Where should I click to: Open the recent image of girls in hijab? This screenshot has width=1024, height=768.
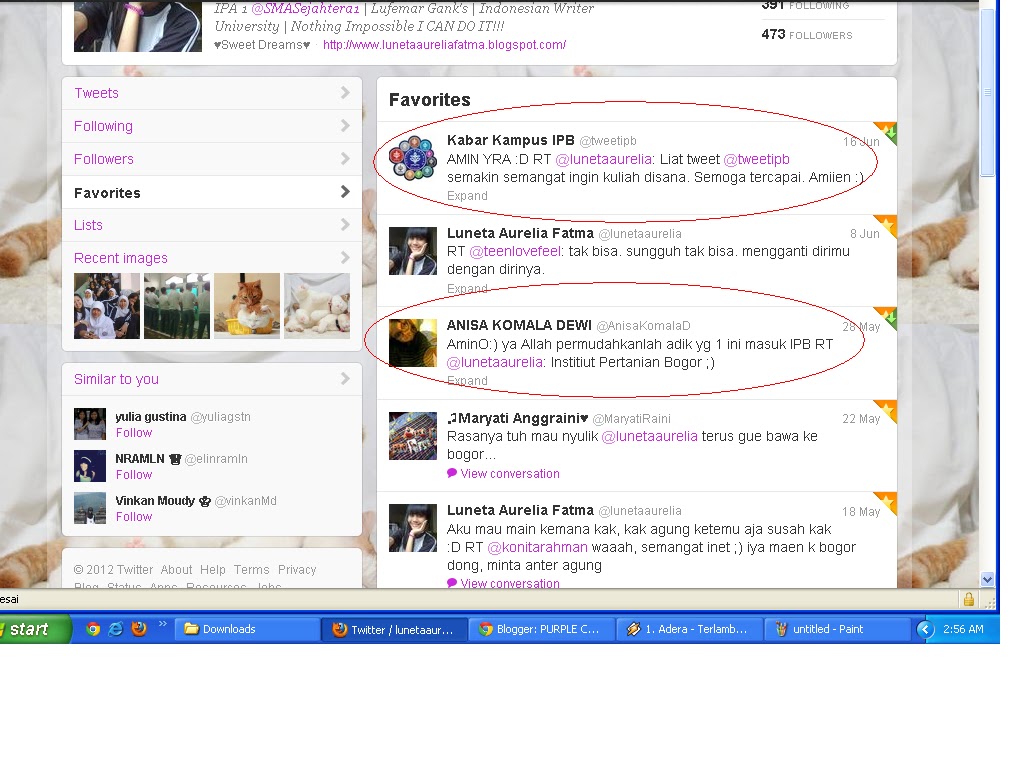106,306
